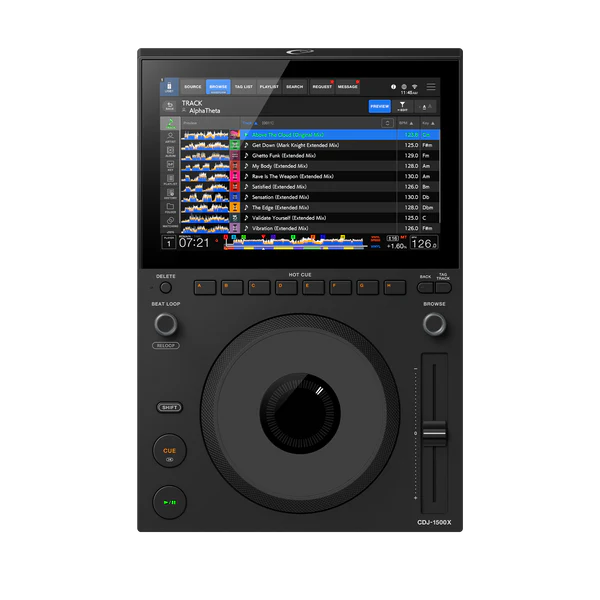Trigger Hot Cue G pad

368,287
